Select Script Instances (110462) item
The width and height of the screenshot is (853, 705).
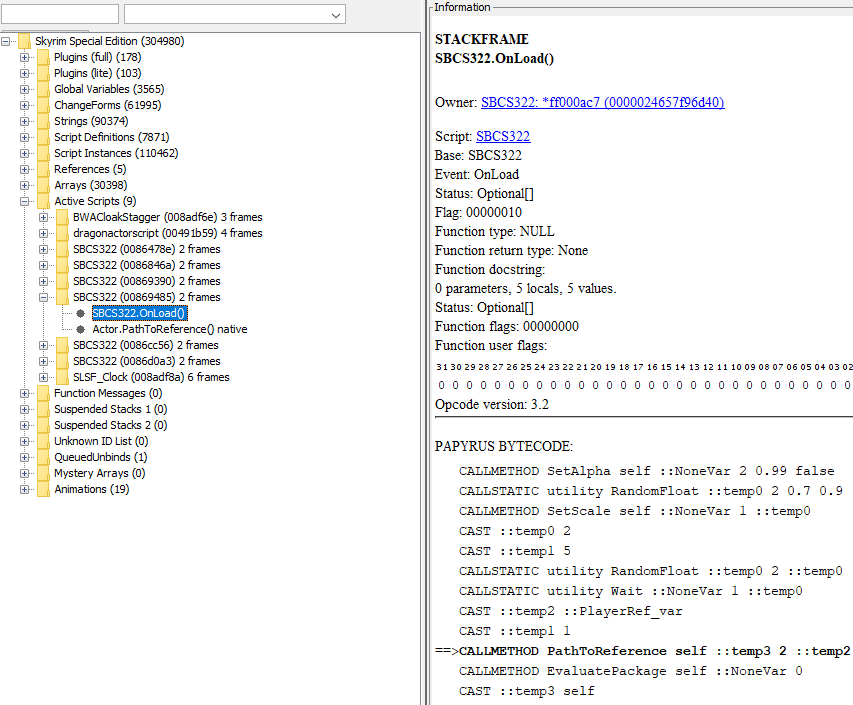coord(116,153)
